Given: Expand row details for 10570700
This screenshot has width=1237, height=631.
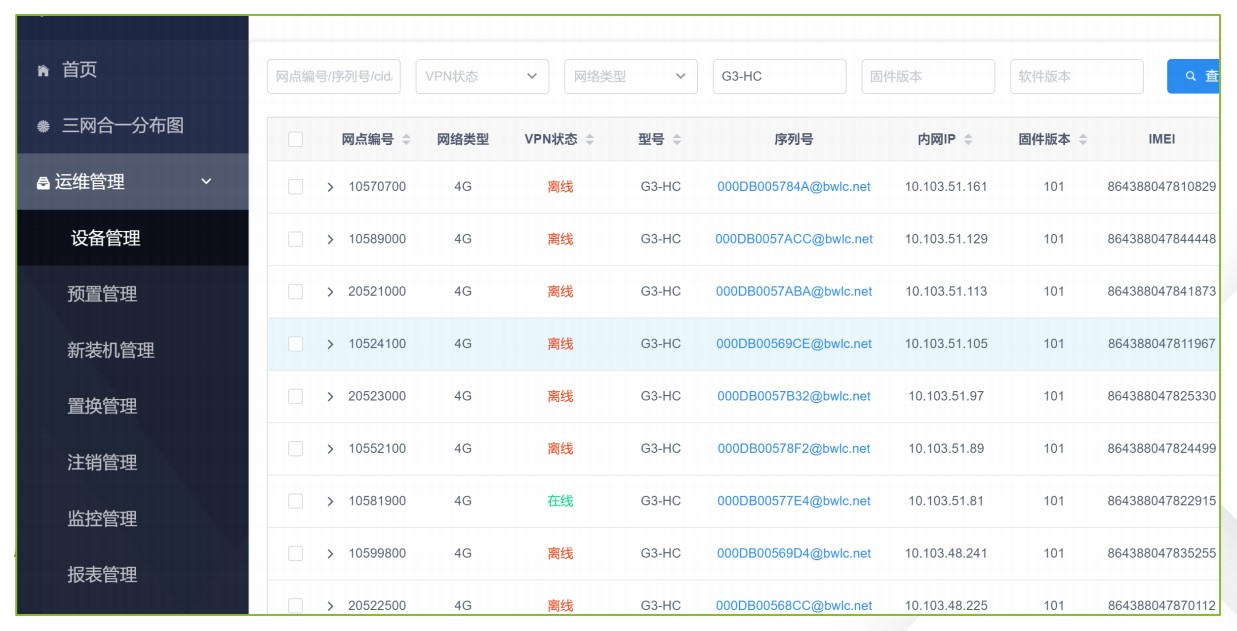Looking at the screenshot, I should pyautogui.click(x=330, y=187).
